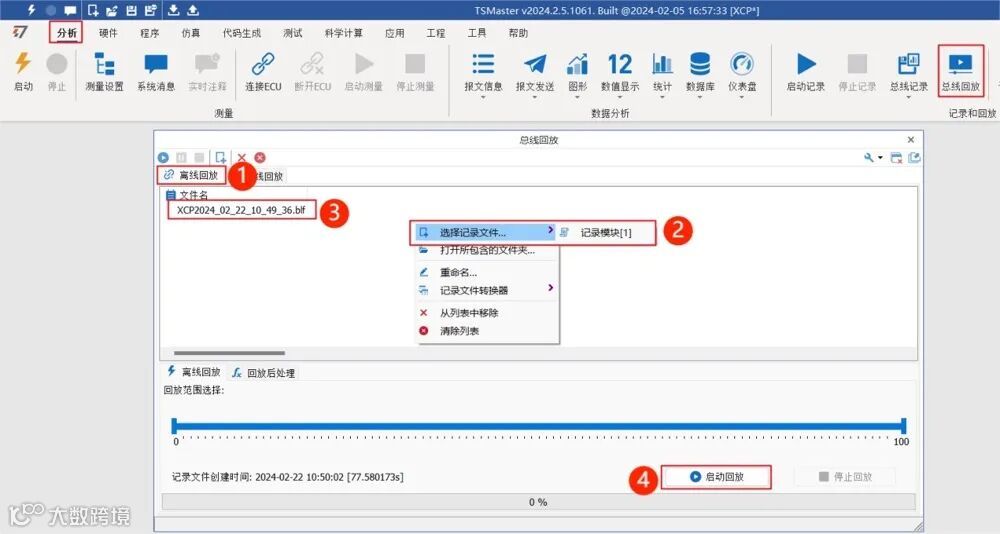Open the 仪表盘 dashboard gauge

click(742, 71)
